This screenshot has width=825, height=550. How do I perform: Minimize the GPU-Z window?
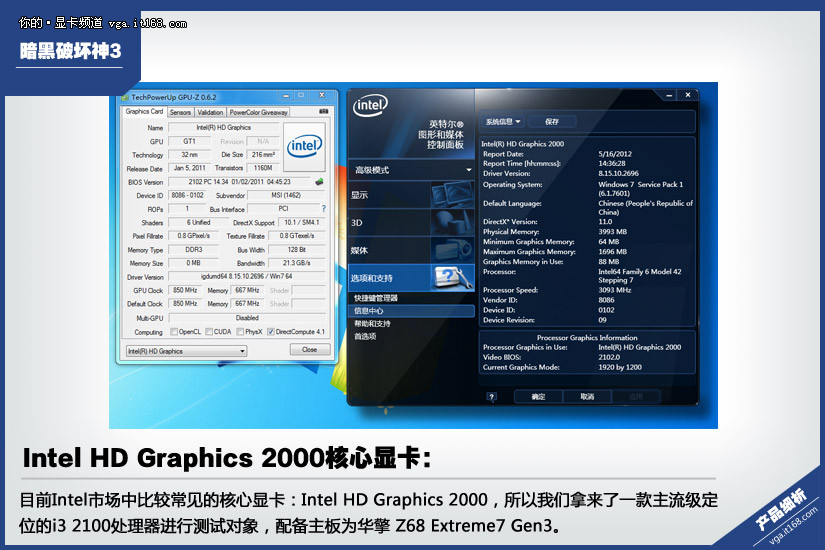coord(286,96)
